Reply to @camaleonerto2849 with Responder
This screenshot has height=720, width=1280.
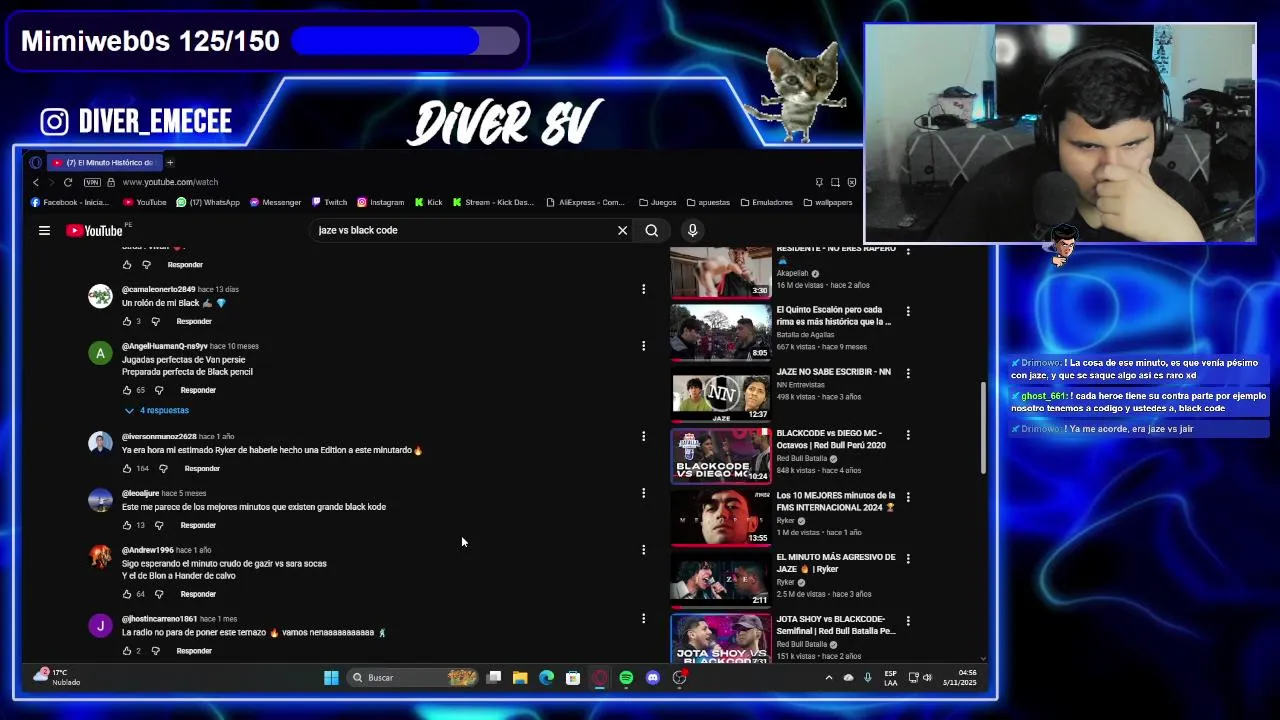194,321
